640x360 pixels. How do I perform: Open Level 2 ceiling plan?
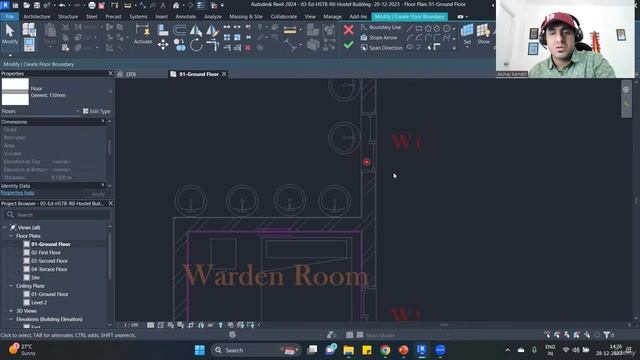(x=39, y=302)
